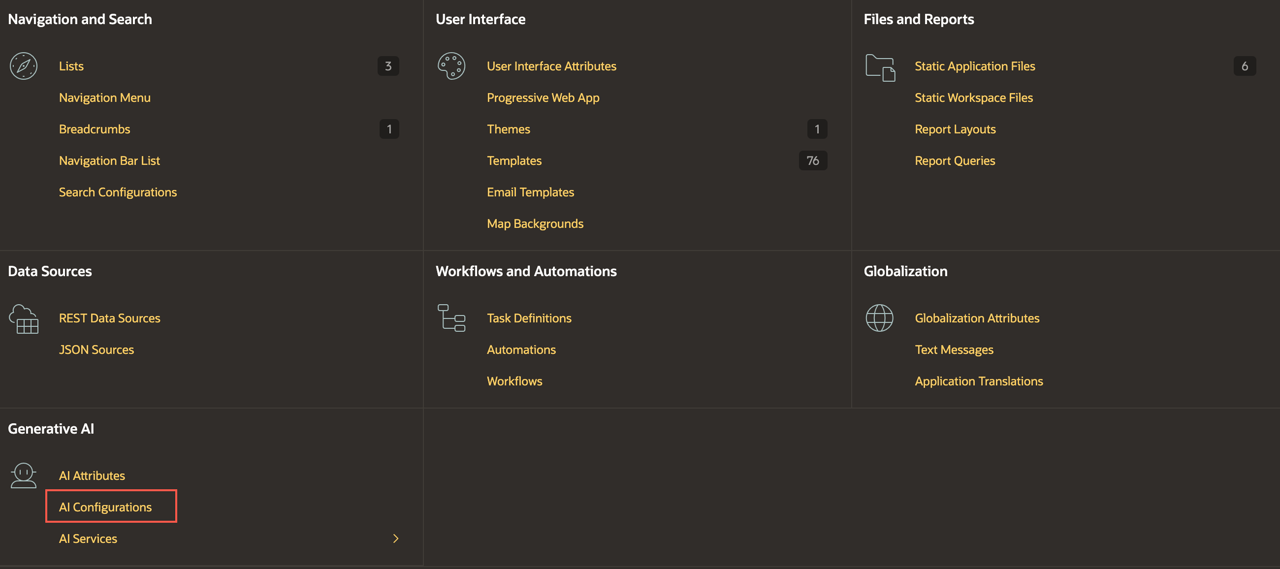
Task: Go to REST Data Sources
Action: pos(109,318)
